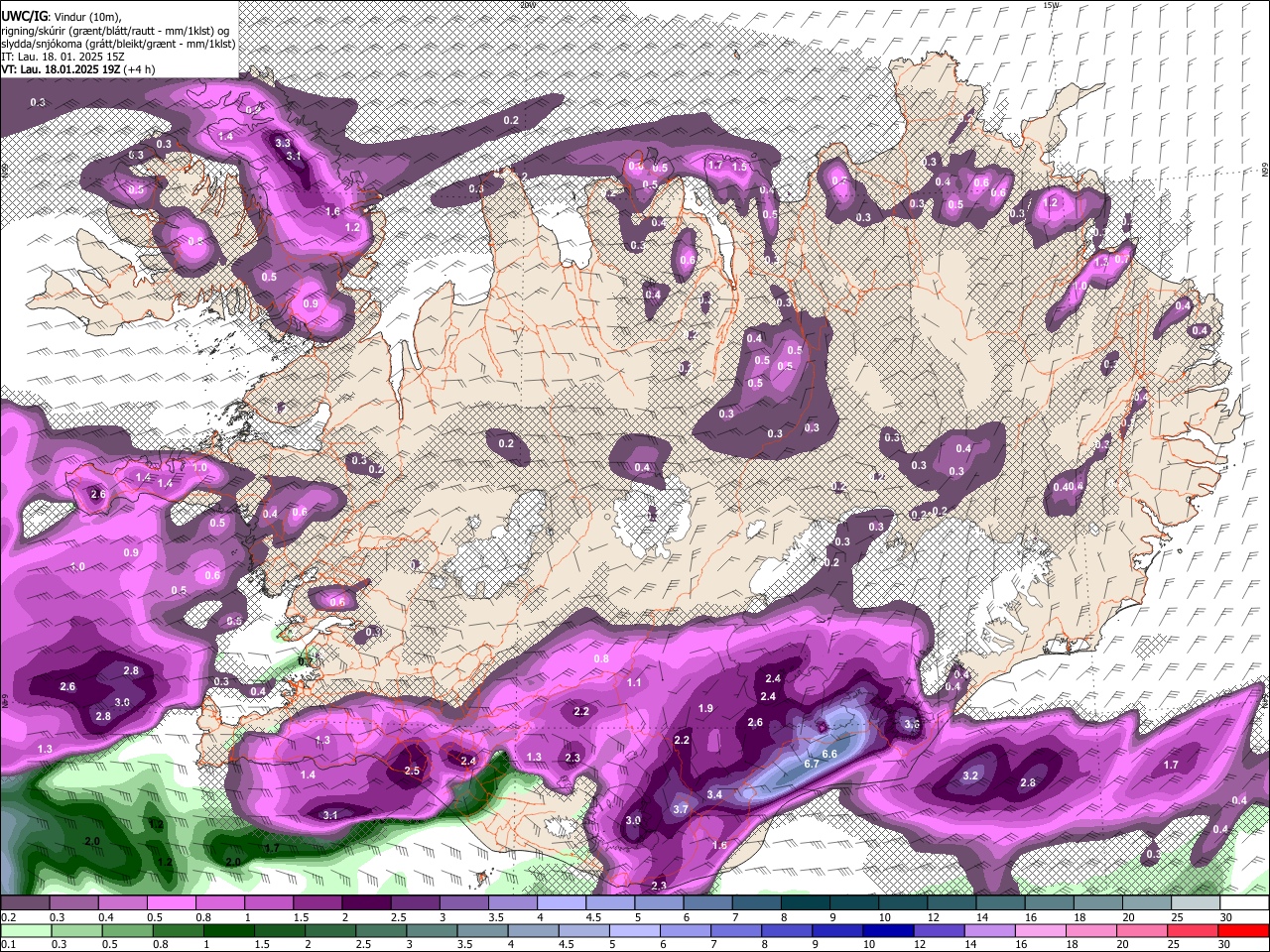This screenshot has height=952, width=1270.
Task: Click the 'rigning/skúrir' legend description line
Action: [x=115, y=30]
